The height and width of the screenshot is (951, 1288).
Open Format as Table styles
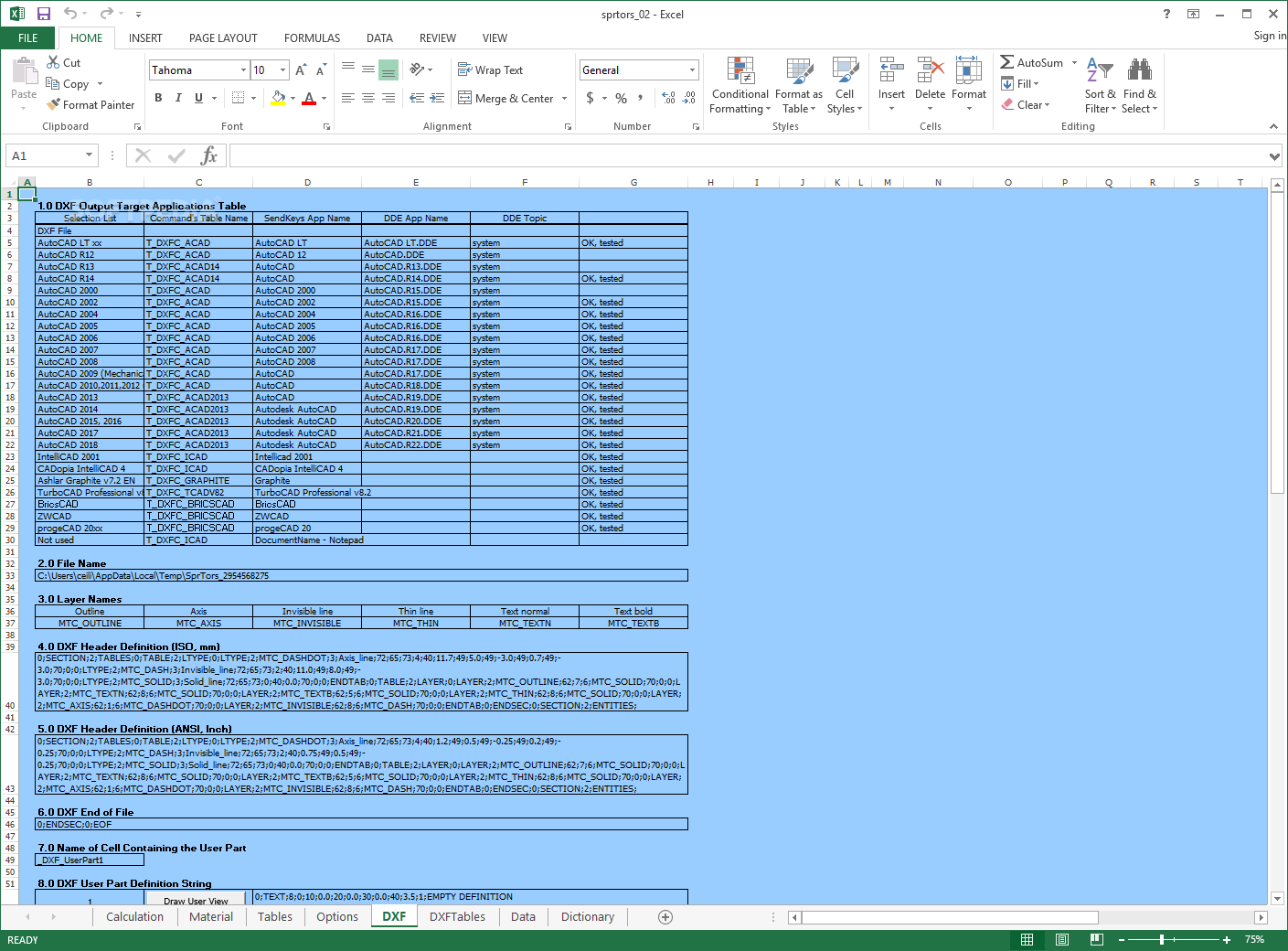(x=799, y=86)
